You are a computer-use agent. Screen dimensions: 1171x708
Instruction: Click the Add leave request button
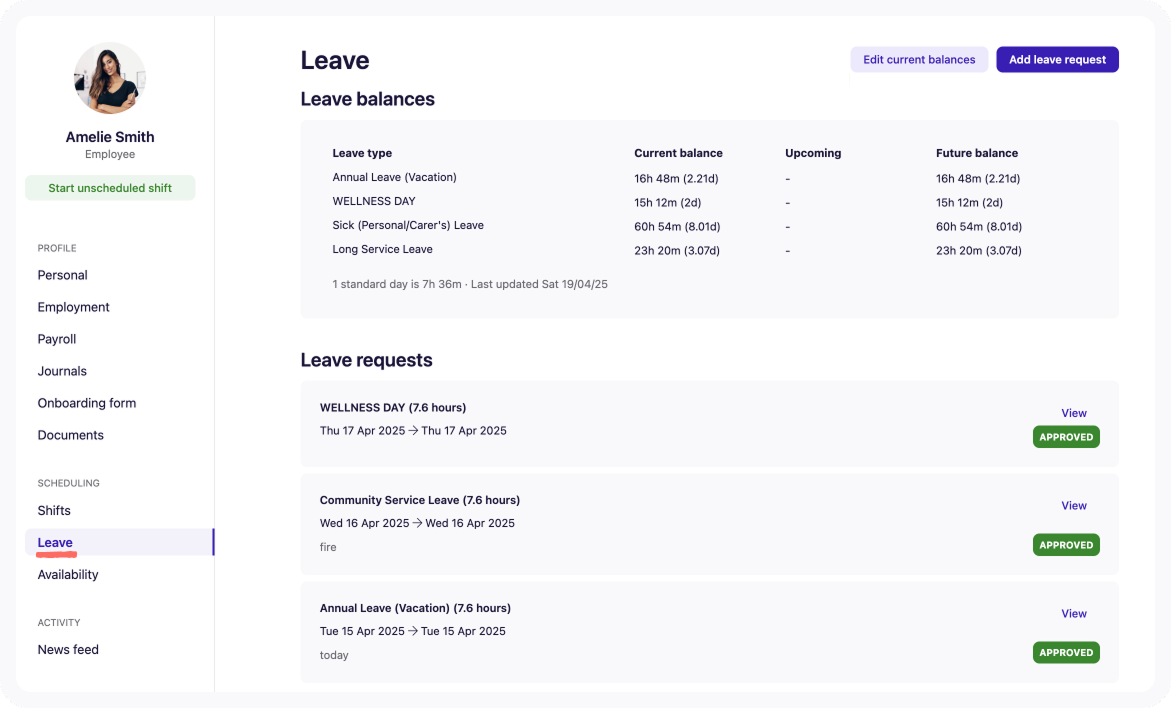[1057, 60]
